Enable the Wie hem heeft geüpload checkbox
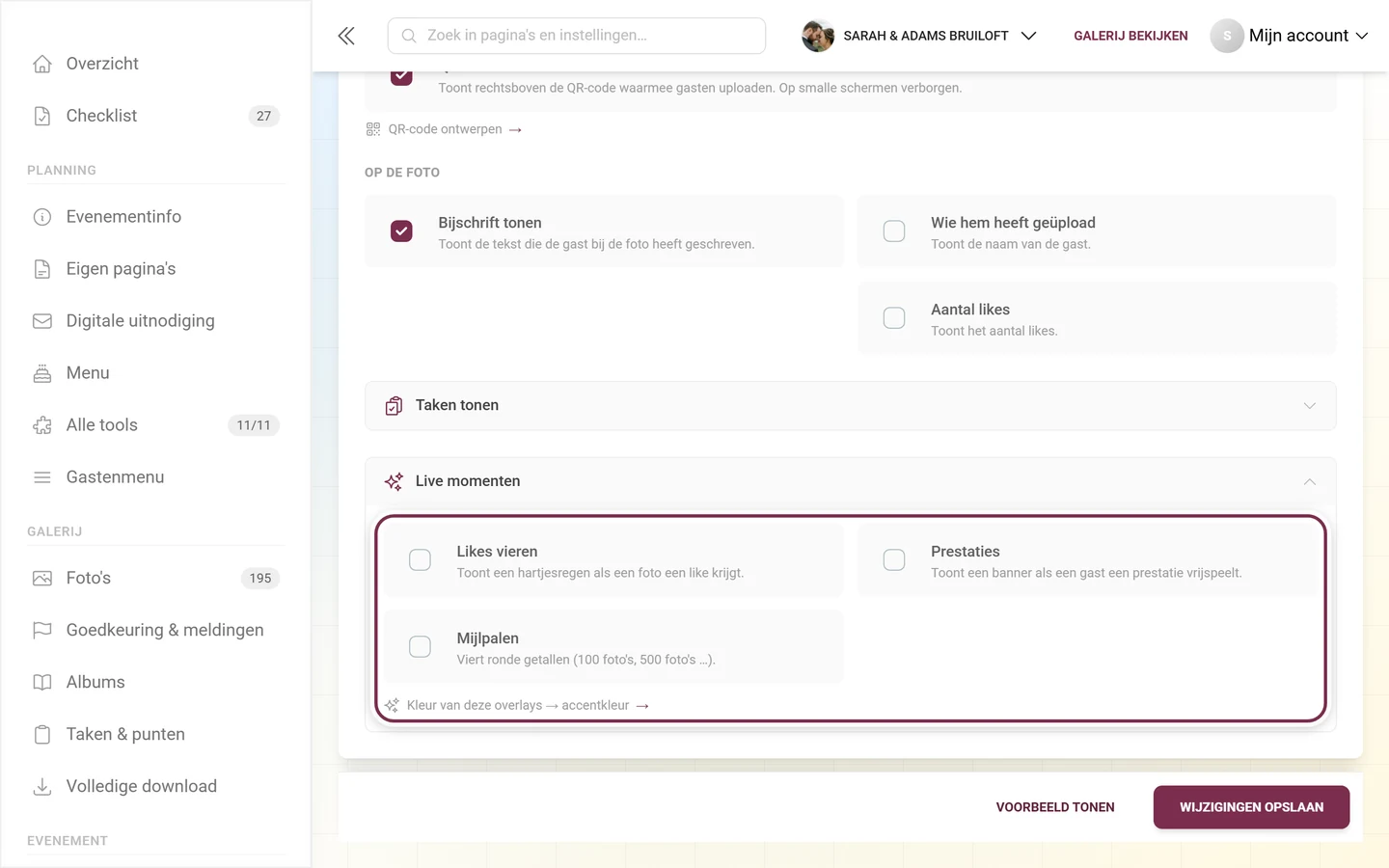The width and height of the screenshot is (1389, 868). pyautogui.click(x=894, y=231)
